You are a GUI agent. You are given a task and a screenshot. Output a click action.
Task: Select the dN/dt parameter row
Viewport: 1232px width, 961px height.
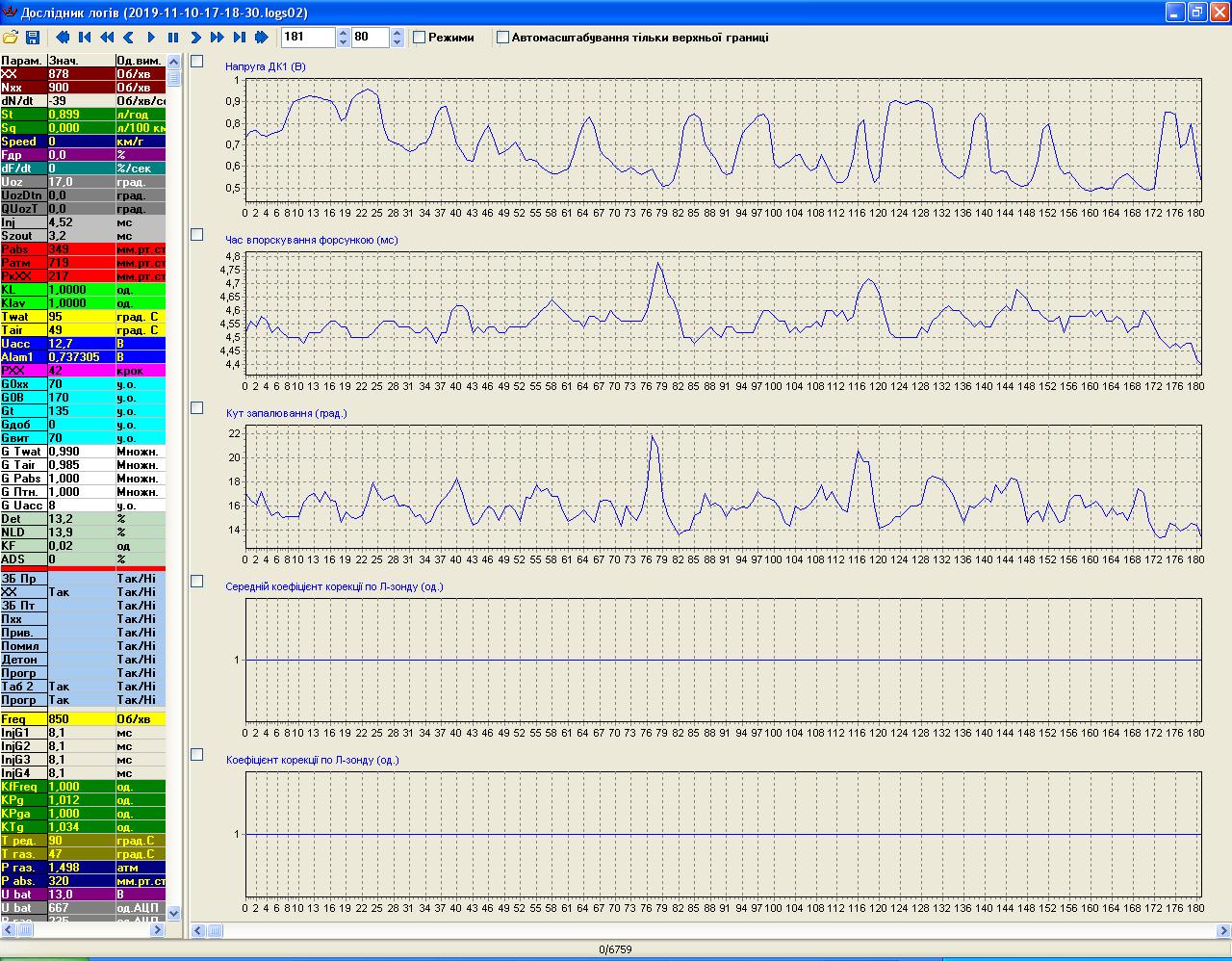point(84,101)
